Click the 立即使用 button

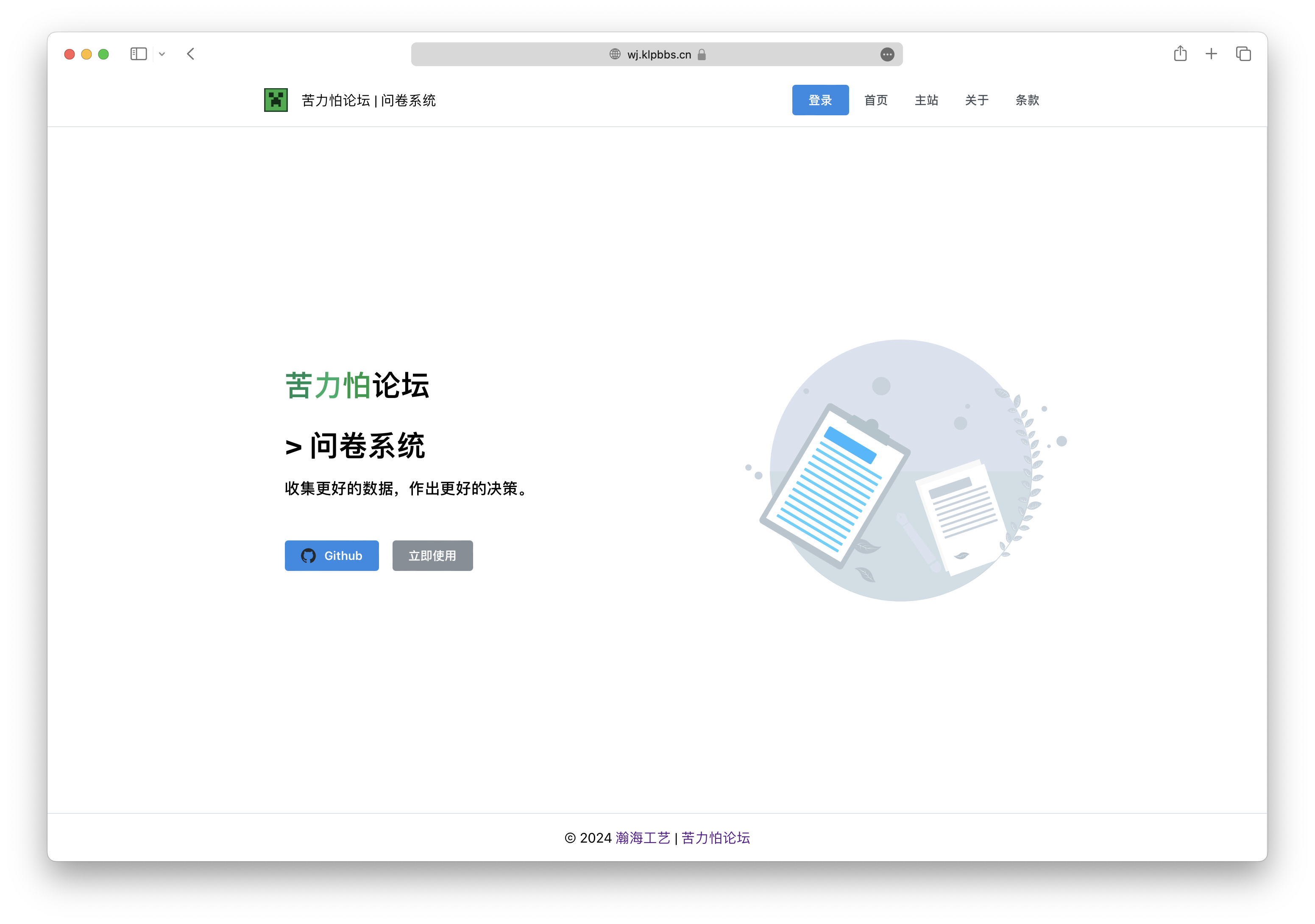[432, 556]
